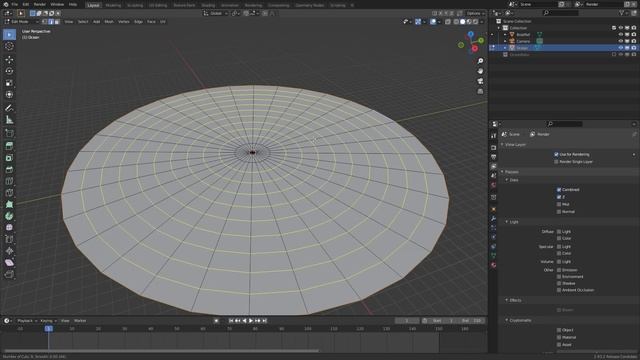Check the Emission pass checkbox
Image resolution: width=640 pixels, height=360 pixels.
[x=559, y=270]
